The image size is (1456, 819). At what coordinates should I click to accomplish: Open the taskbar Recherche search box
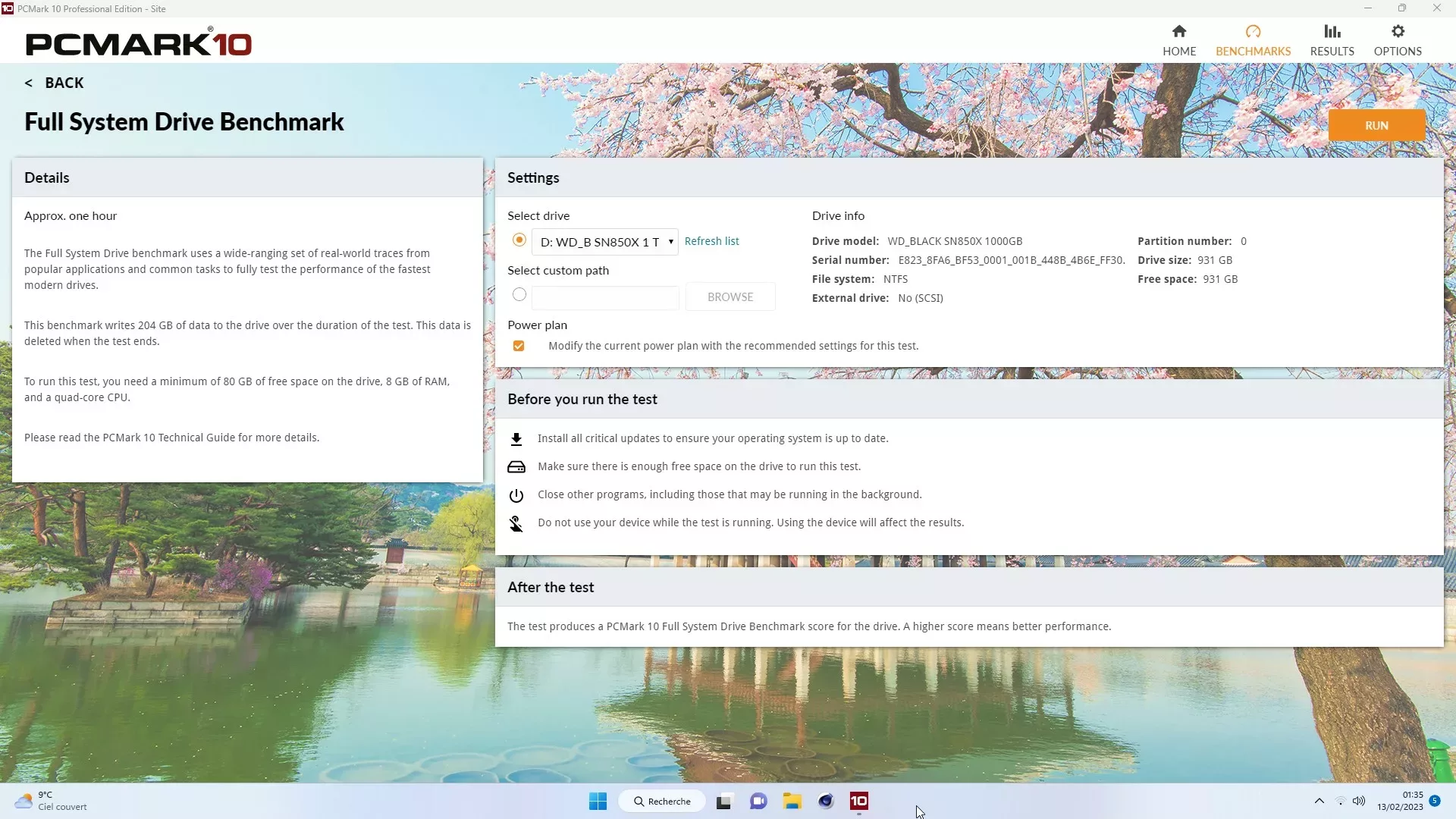[662, 801]
